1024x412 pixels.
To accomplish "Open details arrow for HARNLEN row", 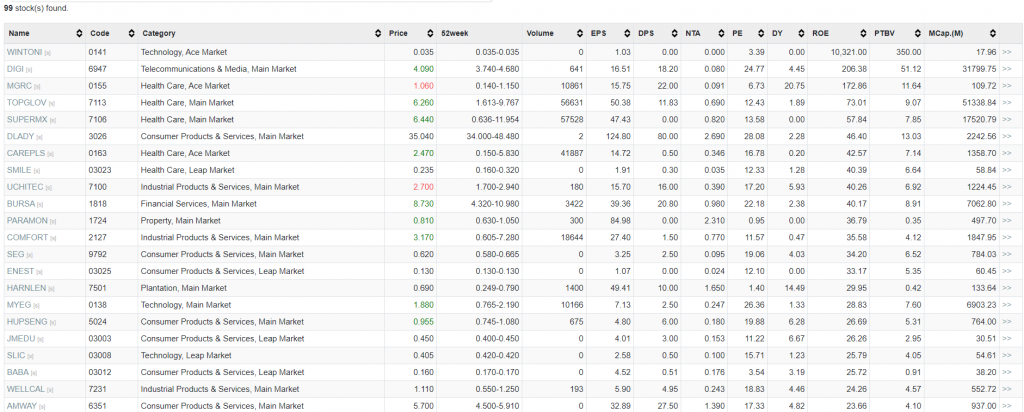I will pyautogui.click(x=1006, y=288).
